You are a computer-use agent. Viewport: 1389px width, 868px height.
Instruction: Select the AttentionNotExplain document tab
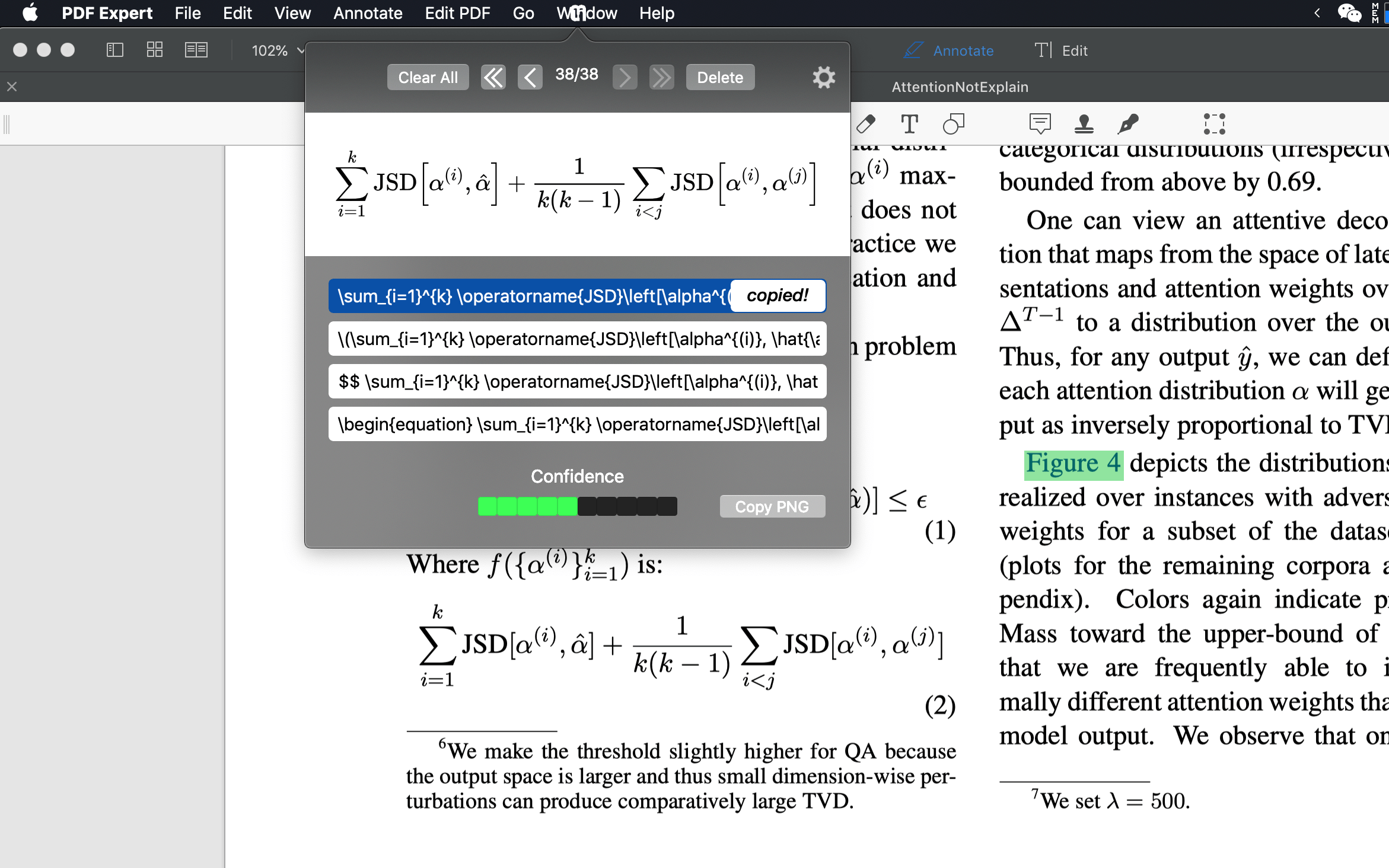960,87
